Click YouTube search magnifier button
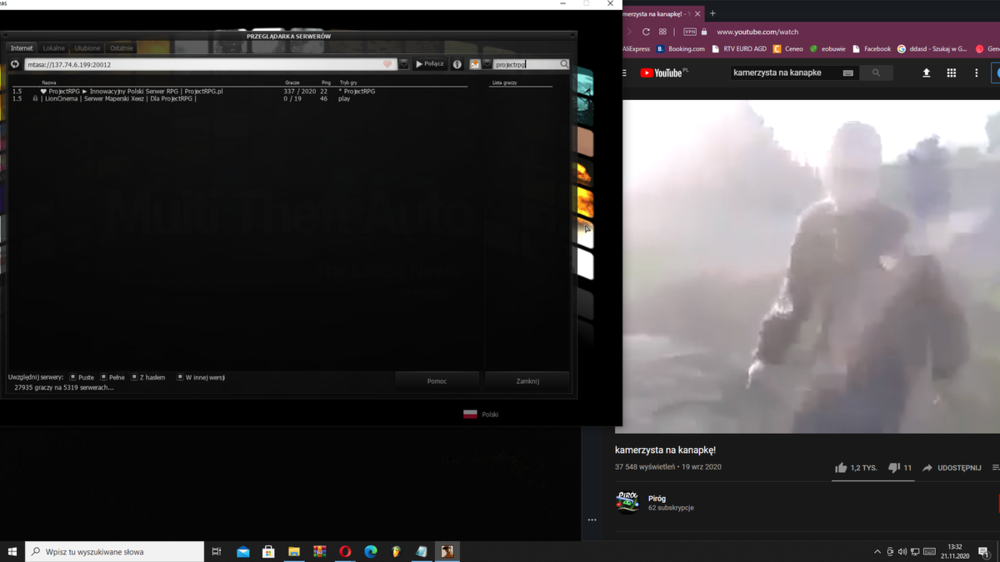The height and width of the screenshot is (562, 1000). (x=876, y=73)
